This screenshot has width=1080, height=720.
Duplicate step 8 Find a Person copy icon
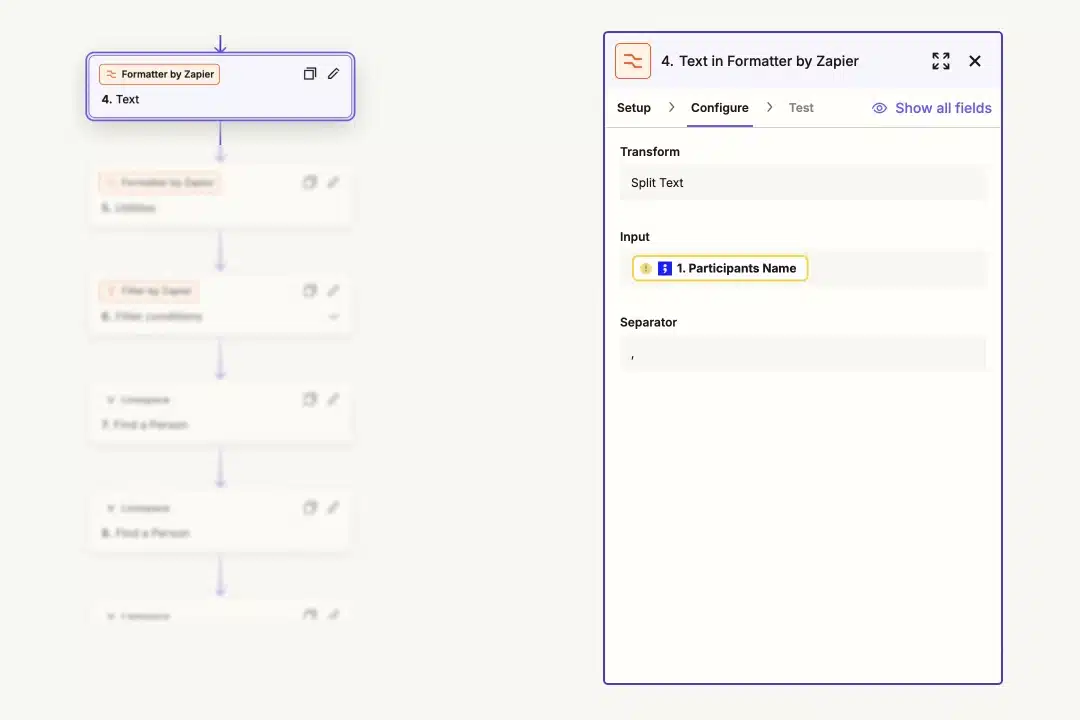tap(310, 508)
